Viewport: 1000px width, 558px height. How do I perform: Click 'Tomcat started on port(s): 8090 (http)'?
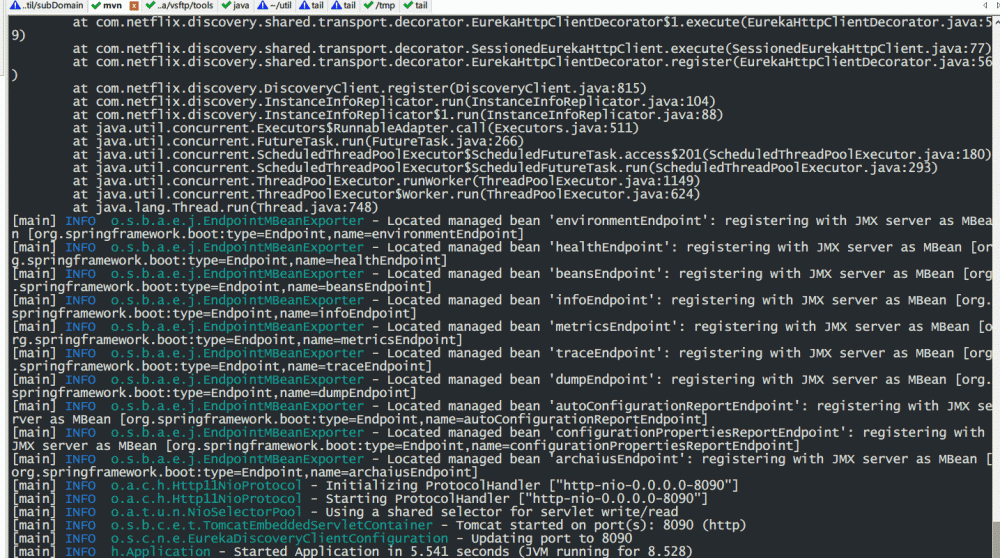[601, 525]
